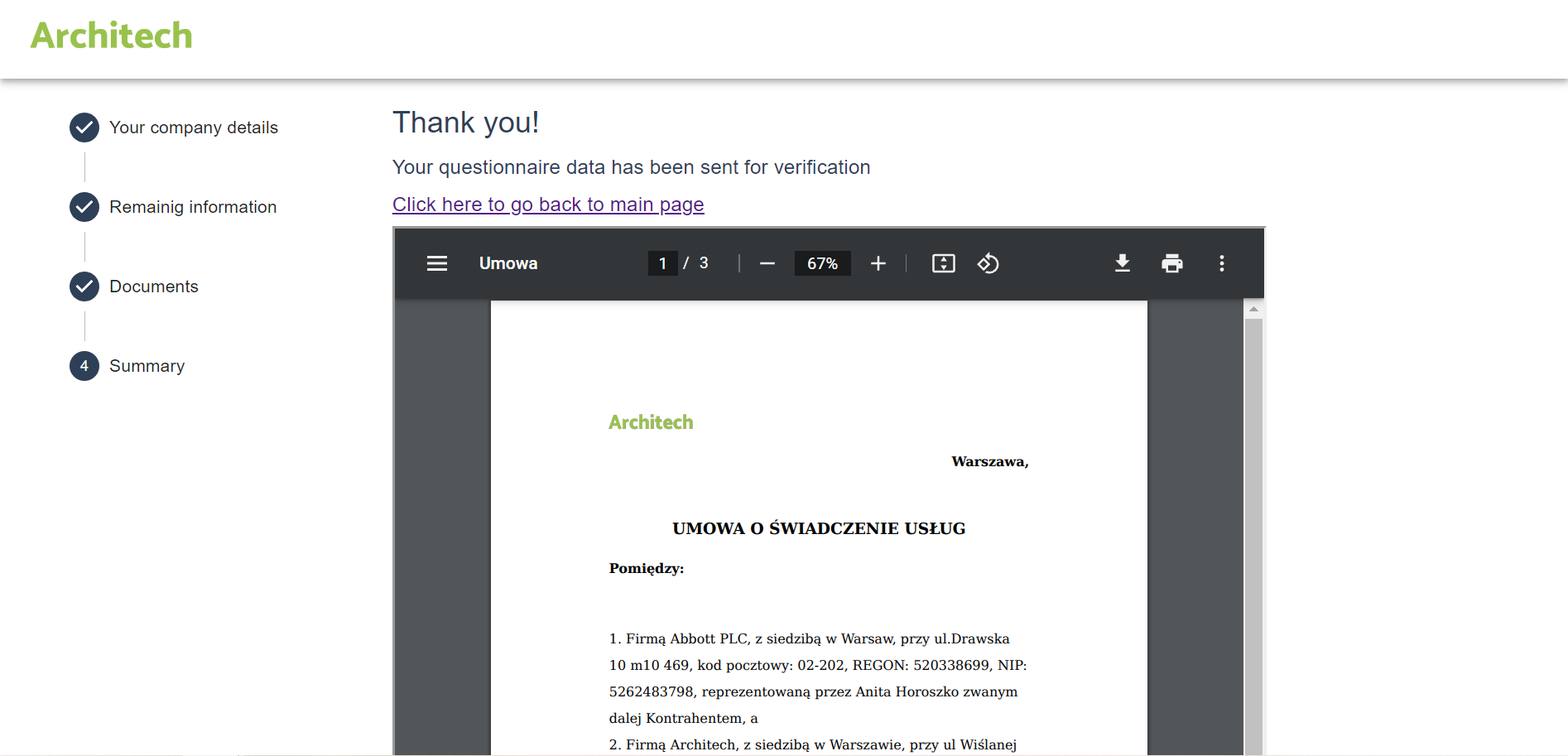Go to the Documents step
1568x756 pixels.
tap(154, 287)
